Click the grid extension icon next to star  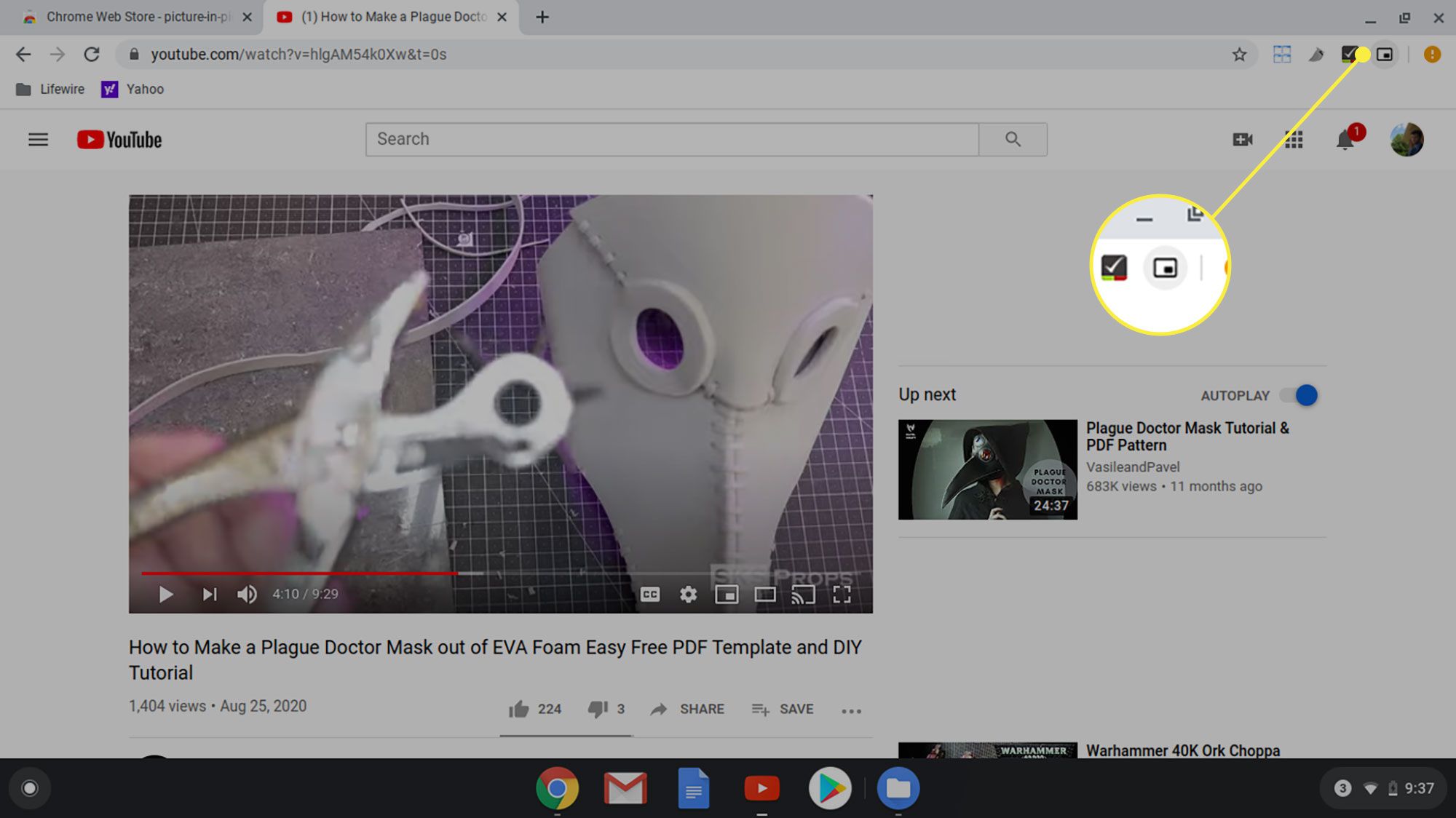[x=1282, y=55]
